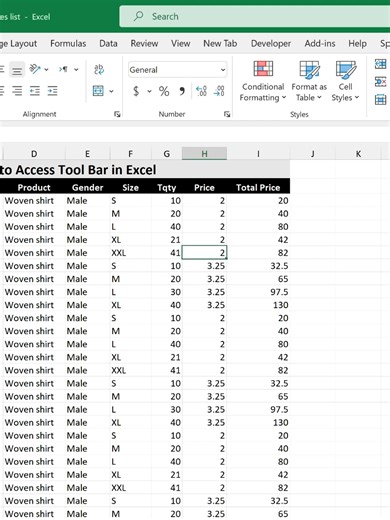The height and width of the screenshot is (520, 390).
Task: Apply Accounting dollar number format
Action: 136,91
